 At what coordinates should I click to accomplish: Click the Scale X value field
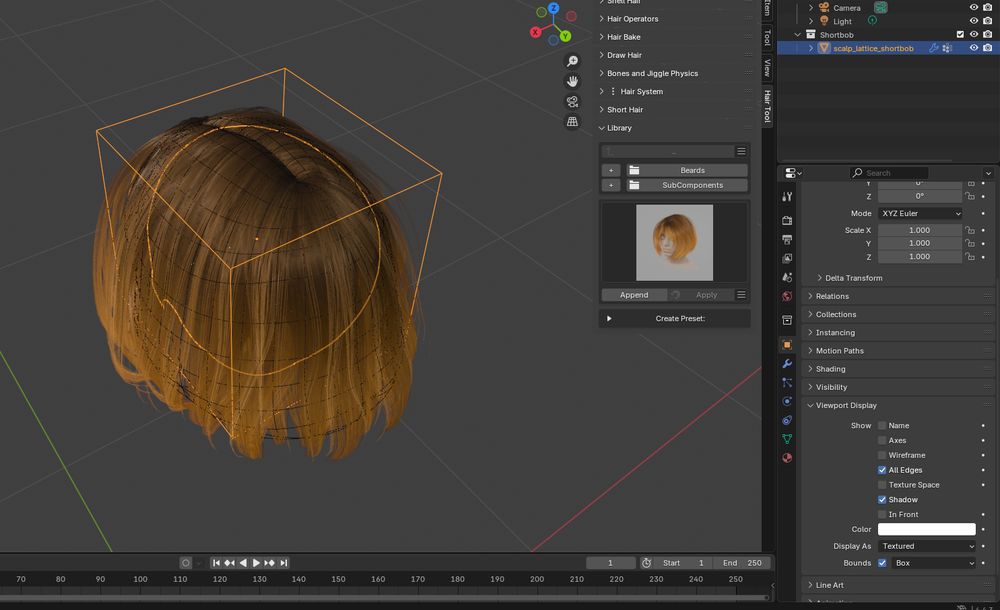coord(920,230)
